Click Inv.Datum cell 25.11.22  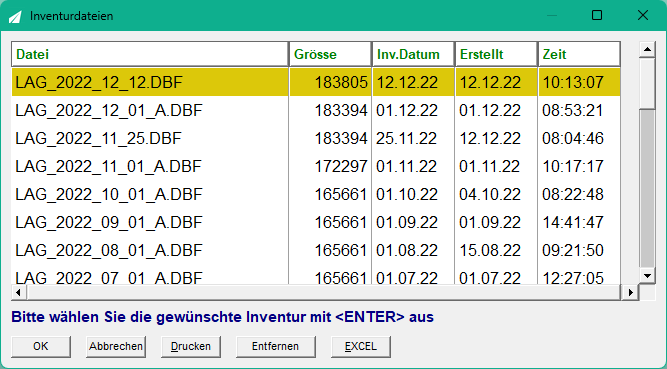tap(407, 138)
